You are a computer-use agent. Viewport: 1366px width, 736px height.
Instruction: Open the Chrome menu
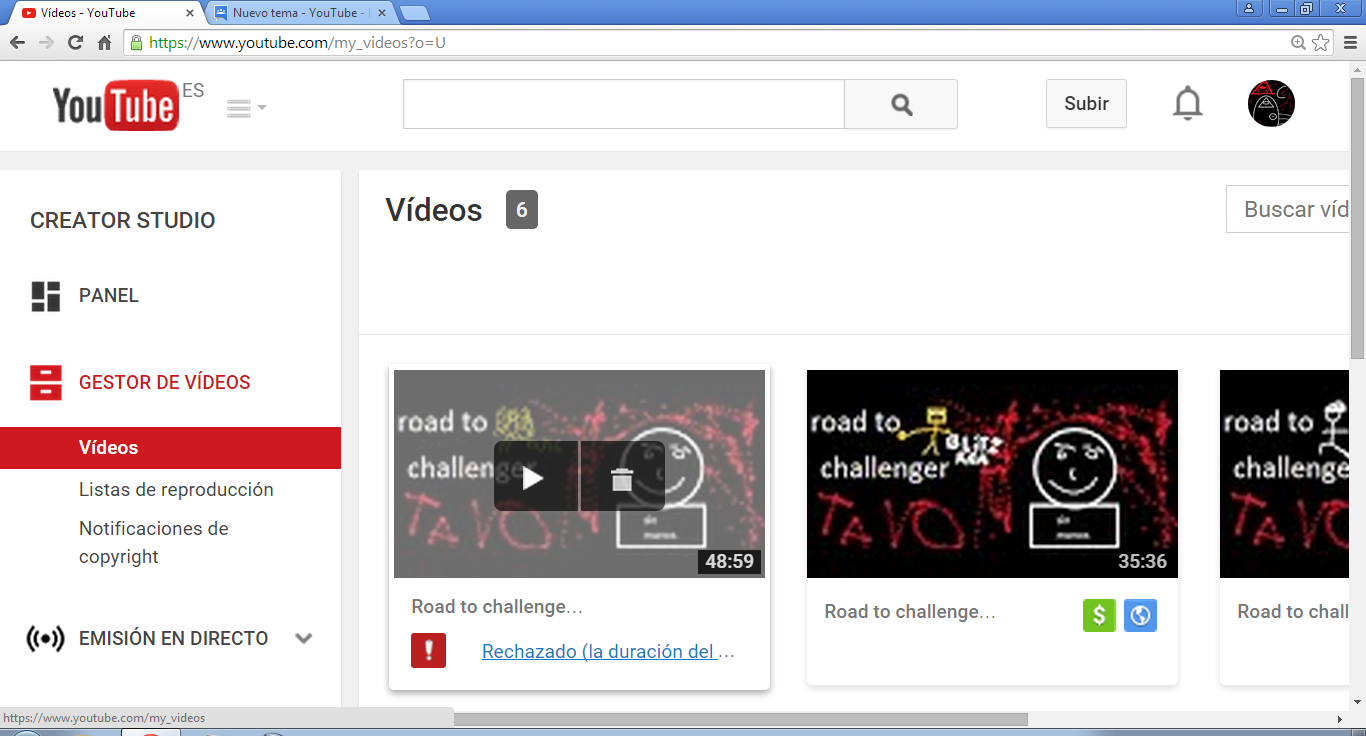(x=1350, y=43)
